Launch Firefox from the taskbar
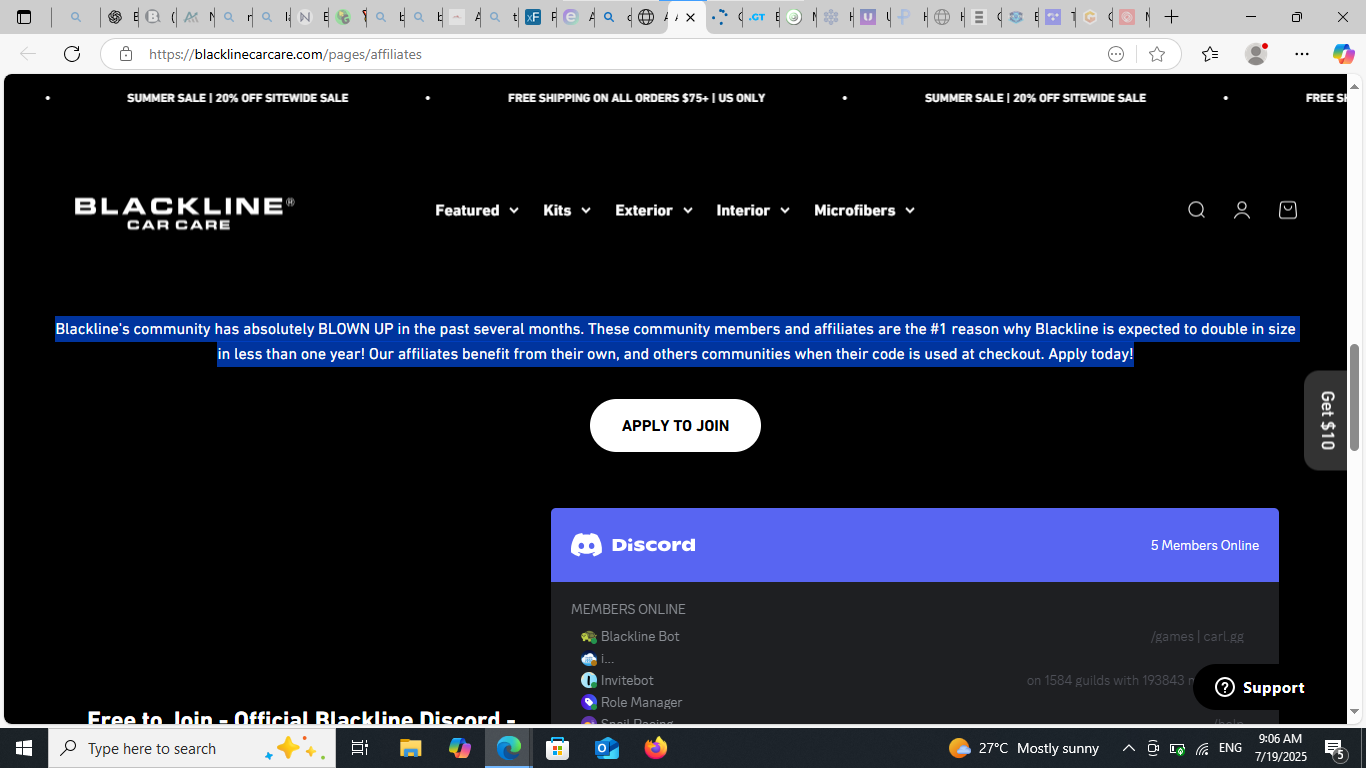 coord(656,748)
